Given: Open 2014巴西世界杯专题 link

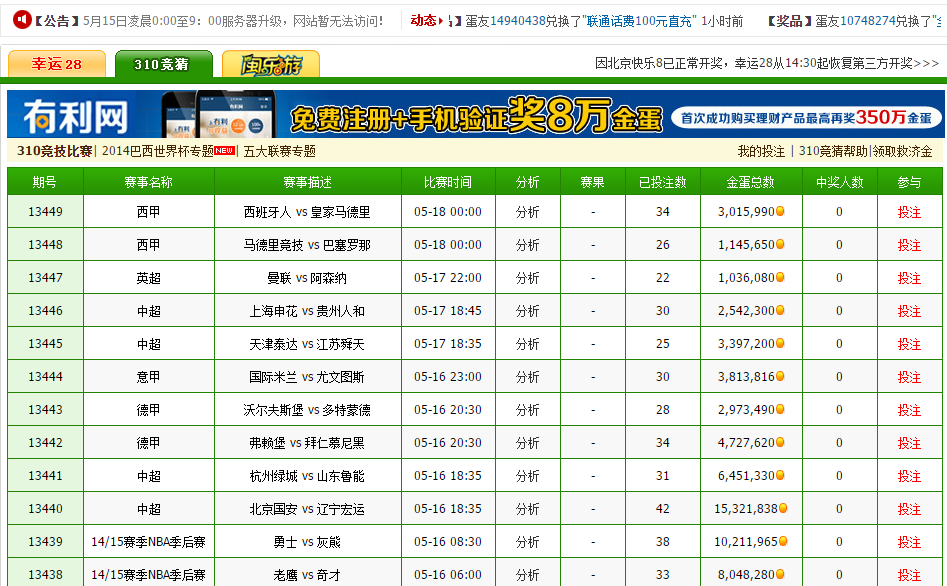Looking at the screenshot, I should (158, 151).
